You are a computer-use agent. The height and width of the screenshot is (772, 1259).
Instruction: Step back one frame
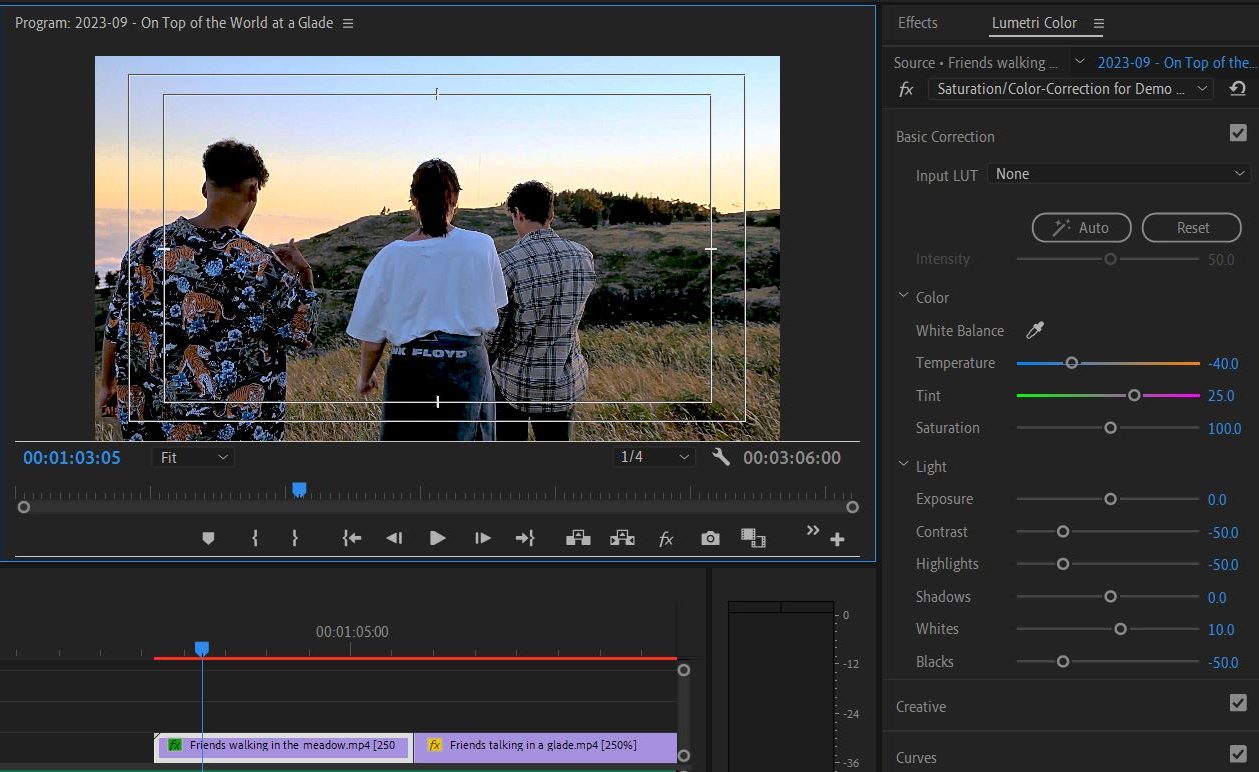tap(394, 538)
